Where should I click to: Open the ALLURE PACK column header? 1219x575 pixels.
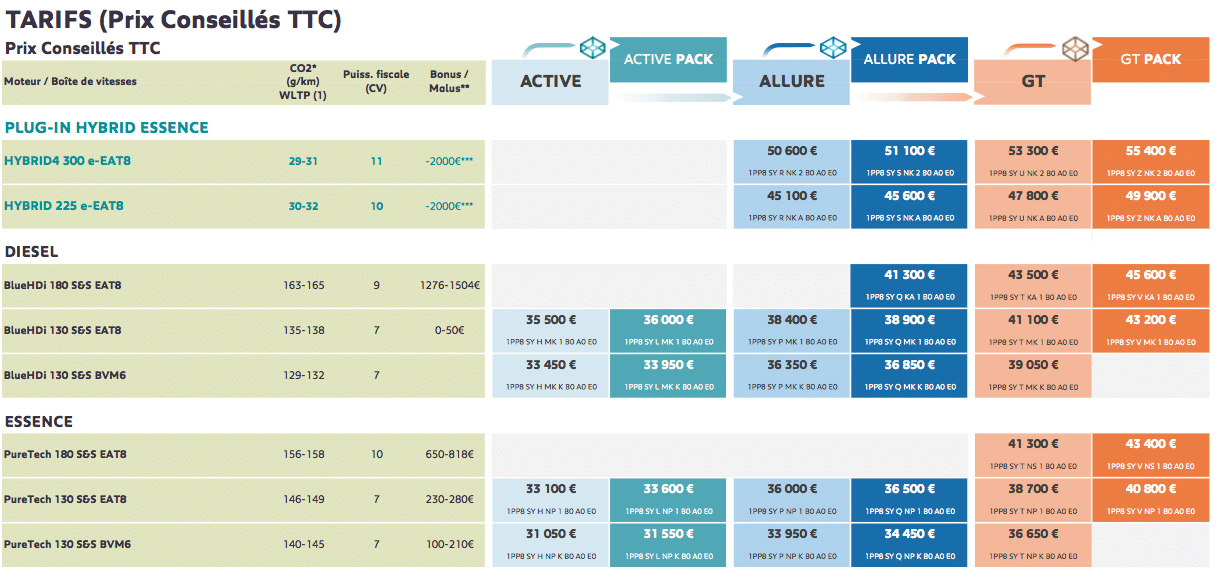[x=909, y=60]
